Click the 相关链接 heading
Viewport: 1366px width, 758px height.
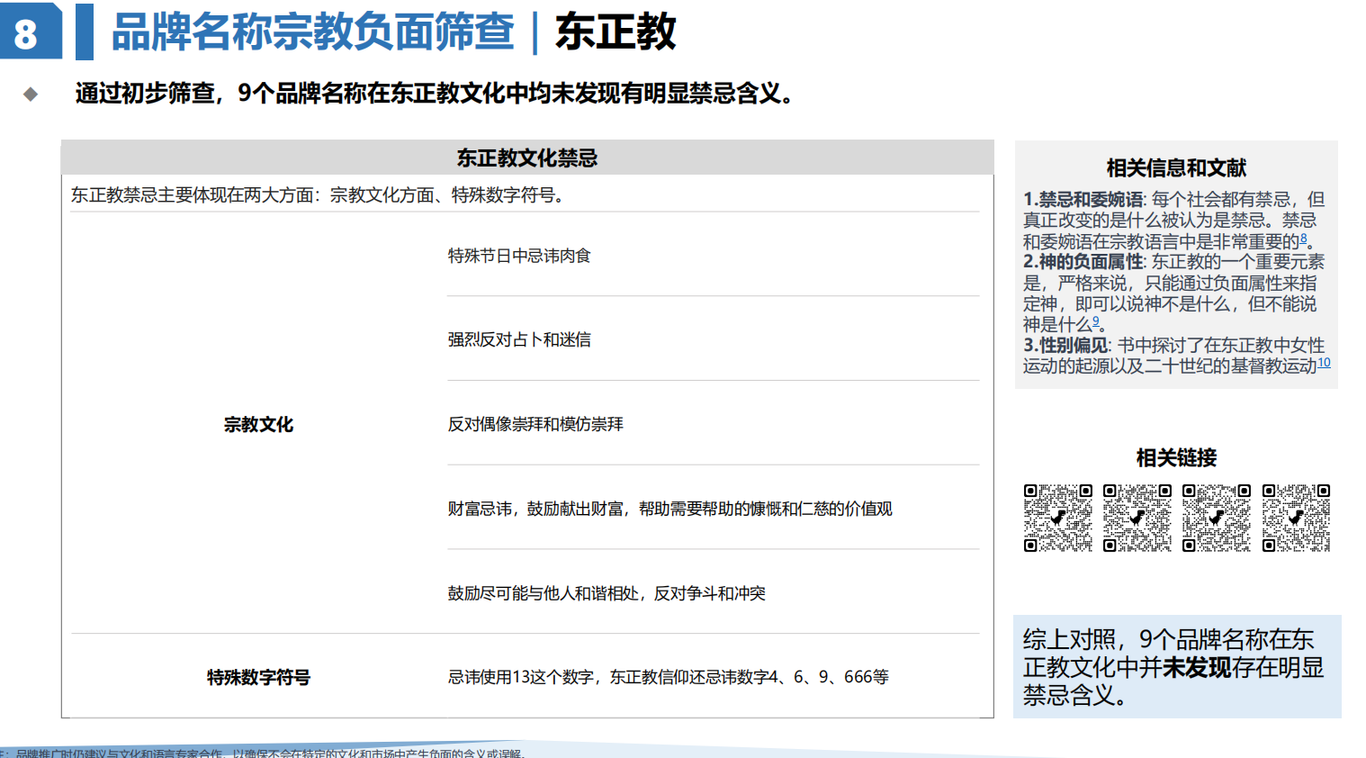pyautogui.click(x=1176, y=458)
